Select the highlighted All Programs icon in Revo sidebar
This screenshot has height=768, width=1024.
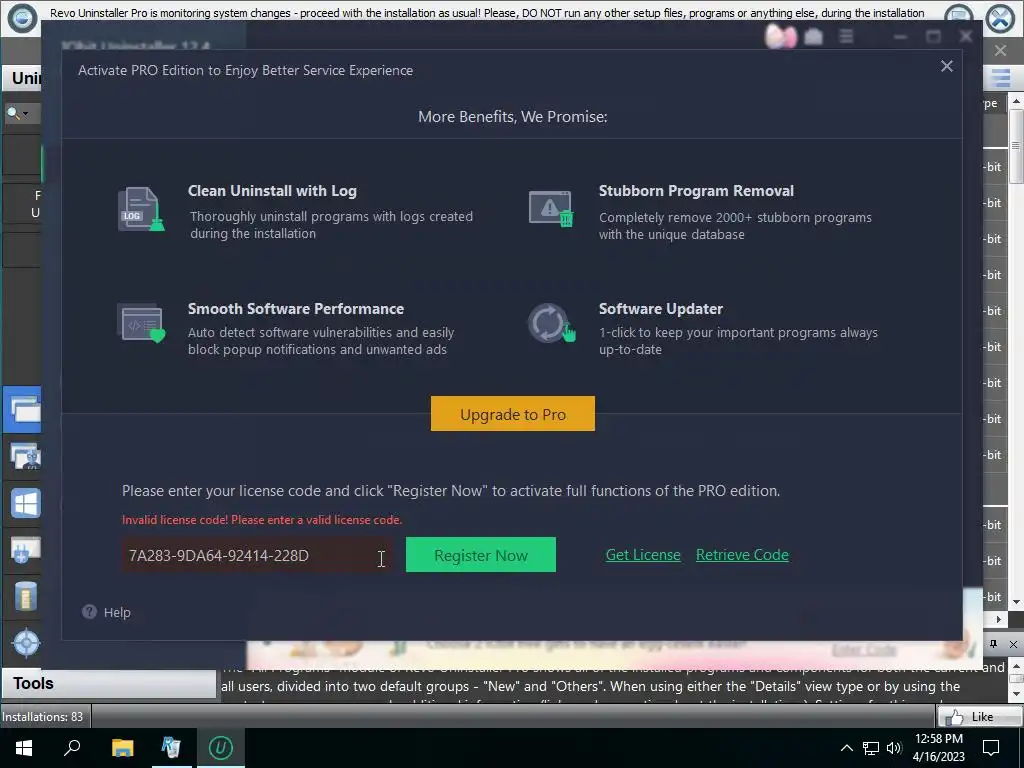pos(23,410)
